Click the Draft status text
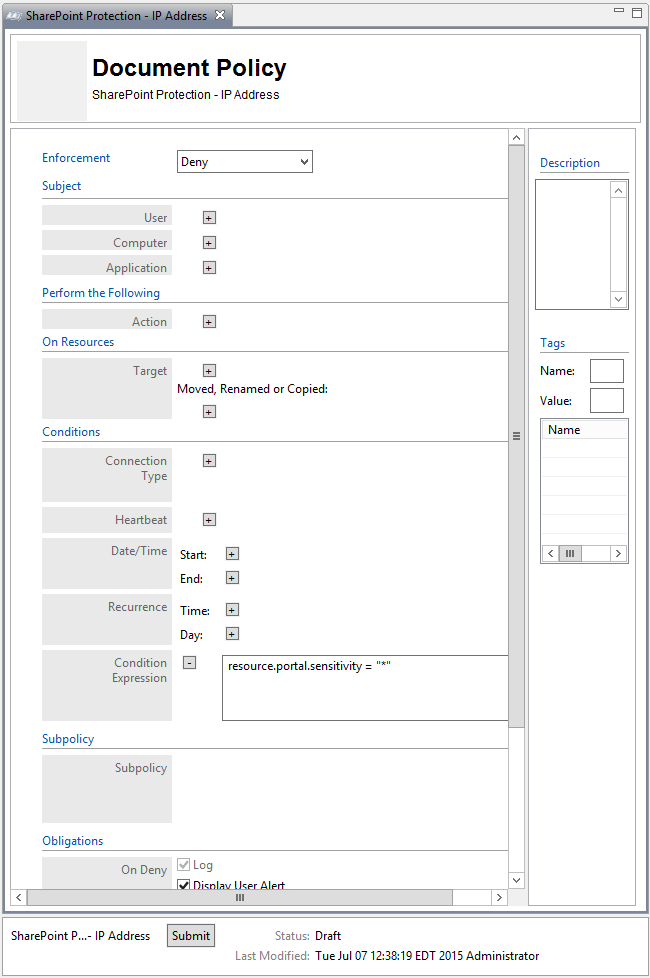Image resolution: width=650 pixels, height=978 pixels. pos(328,936)
